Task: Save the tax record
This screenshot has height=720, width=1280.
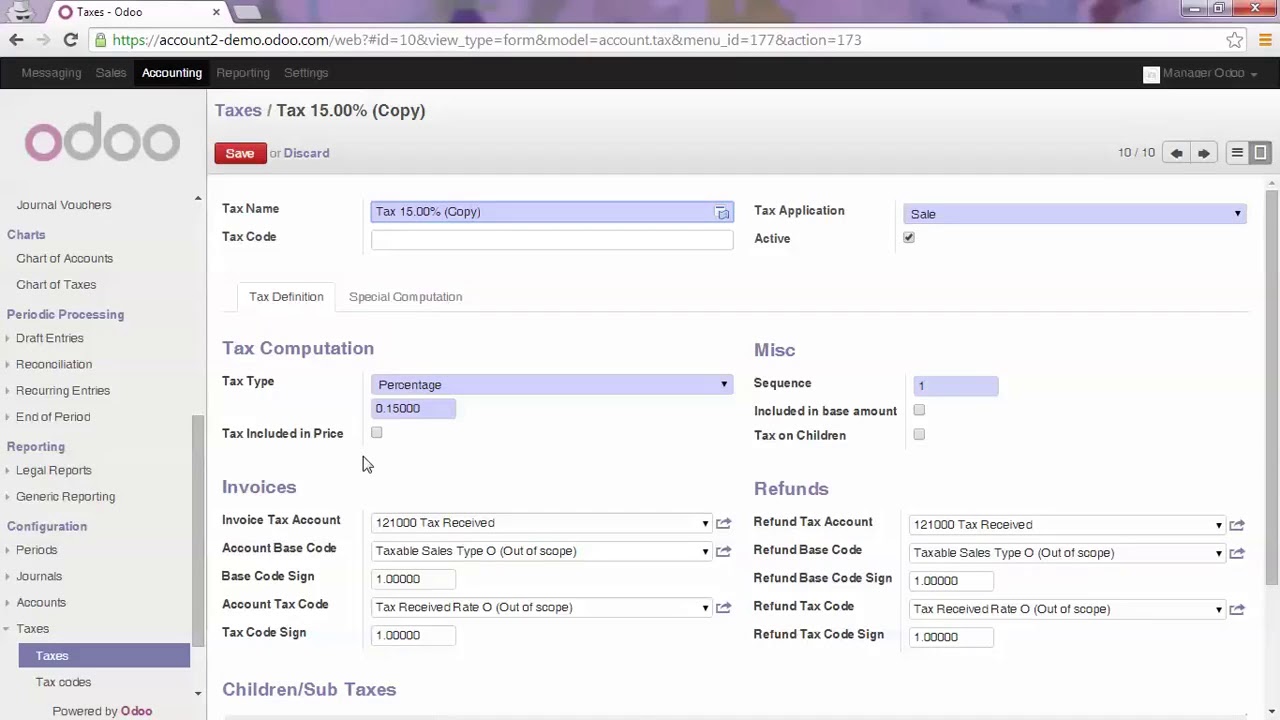Action: pos(240,153)
